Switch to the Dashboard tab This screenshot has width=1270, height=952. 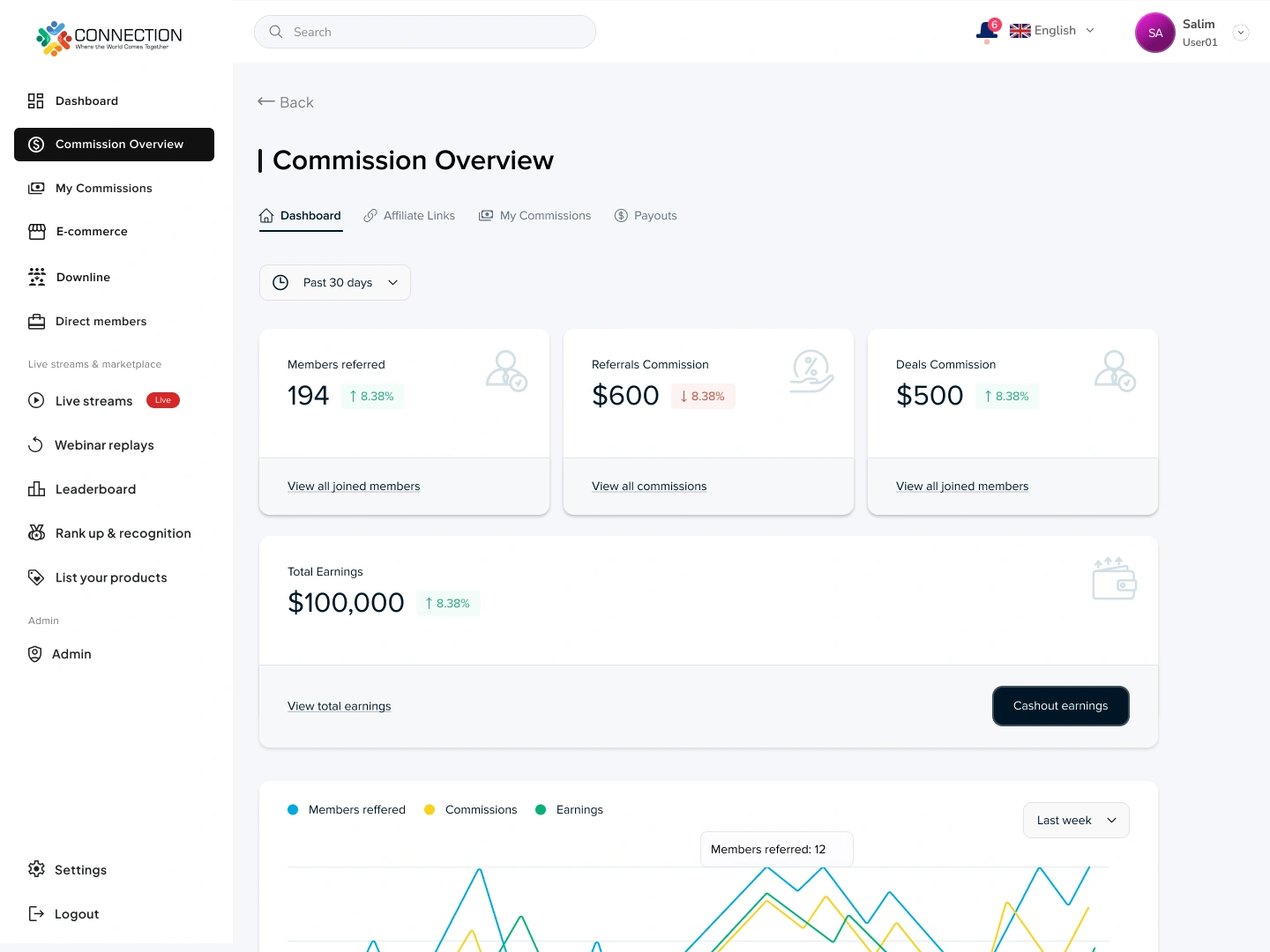click(x=301, y=216)
